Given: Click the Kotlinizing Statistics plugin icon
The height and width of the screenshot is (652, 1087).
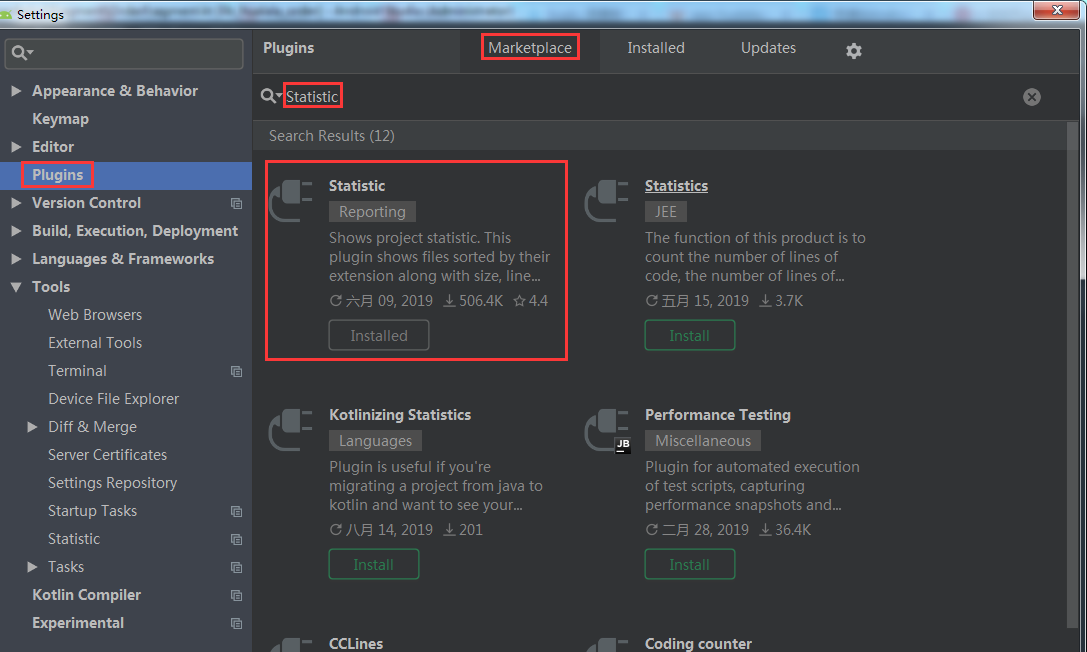Looking at the screenshot, I should (290, 430).
